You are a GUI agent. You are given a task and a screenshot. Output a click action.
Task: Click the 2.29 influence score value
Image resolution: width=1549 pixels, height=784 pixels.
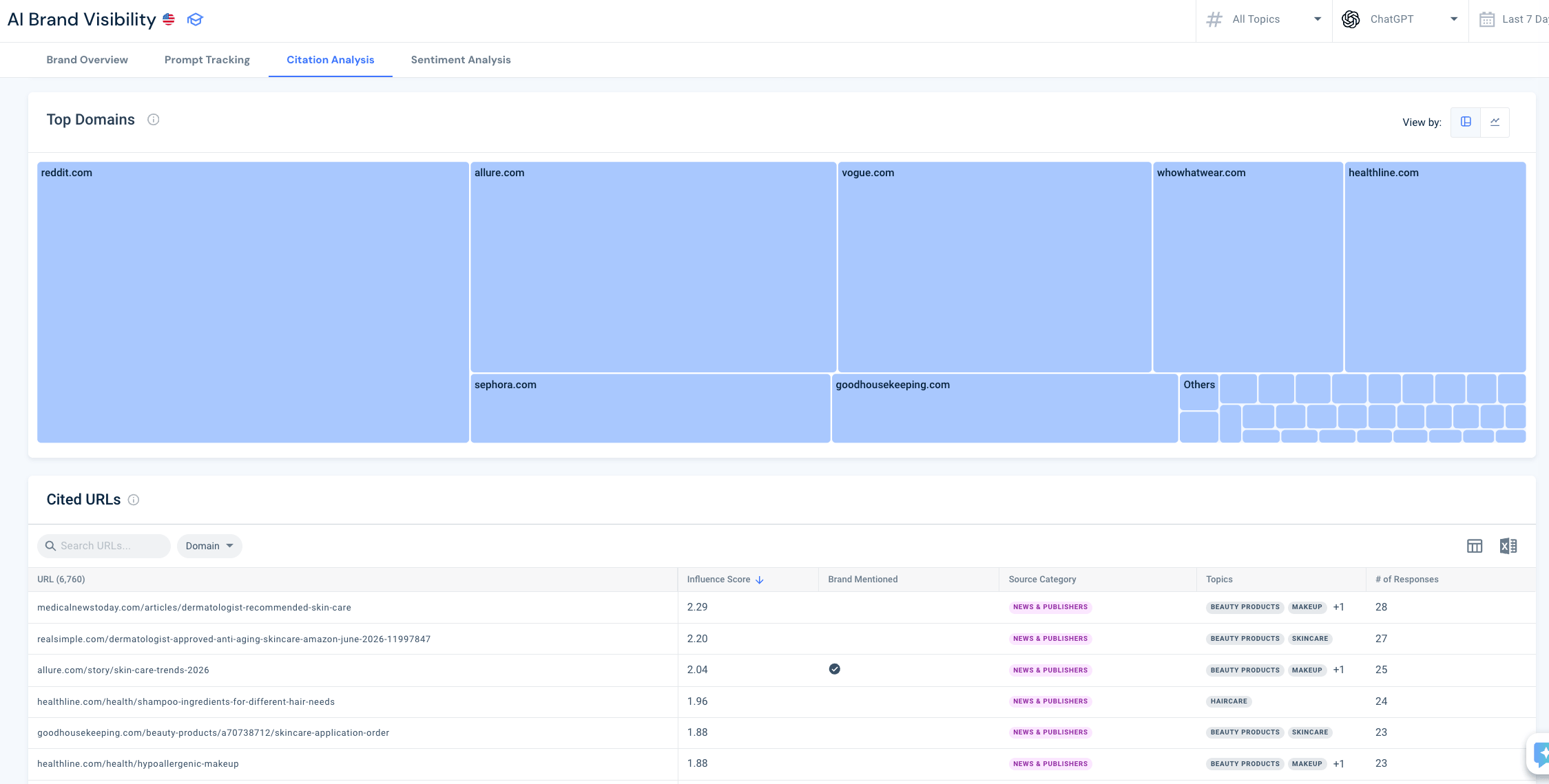coord(697,607)
